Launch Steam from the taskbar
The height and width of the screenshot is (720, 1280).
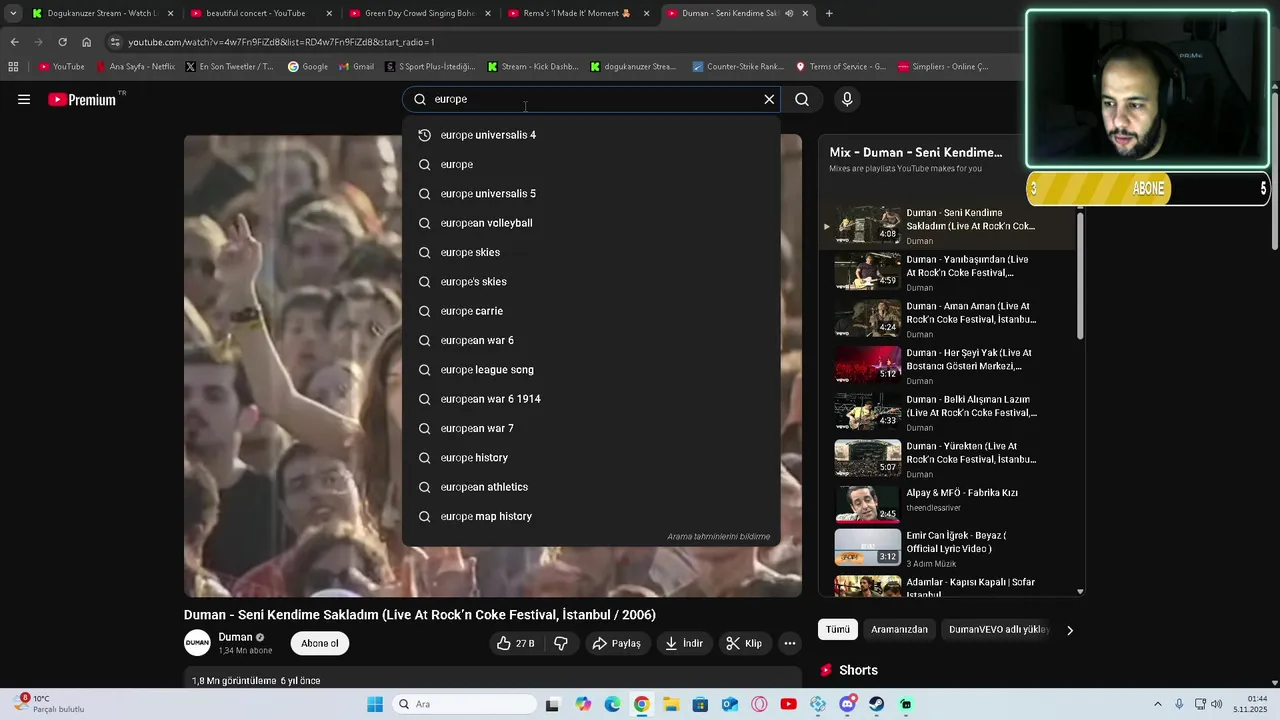click(x=877, y=704)
